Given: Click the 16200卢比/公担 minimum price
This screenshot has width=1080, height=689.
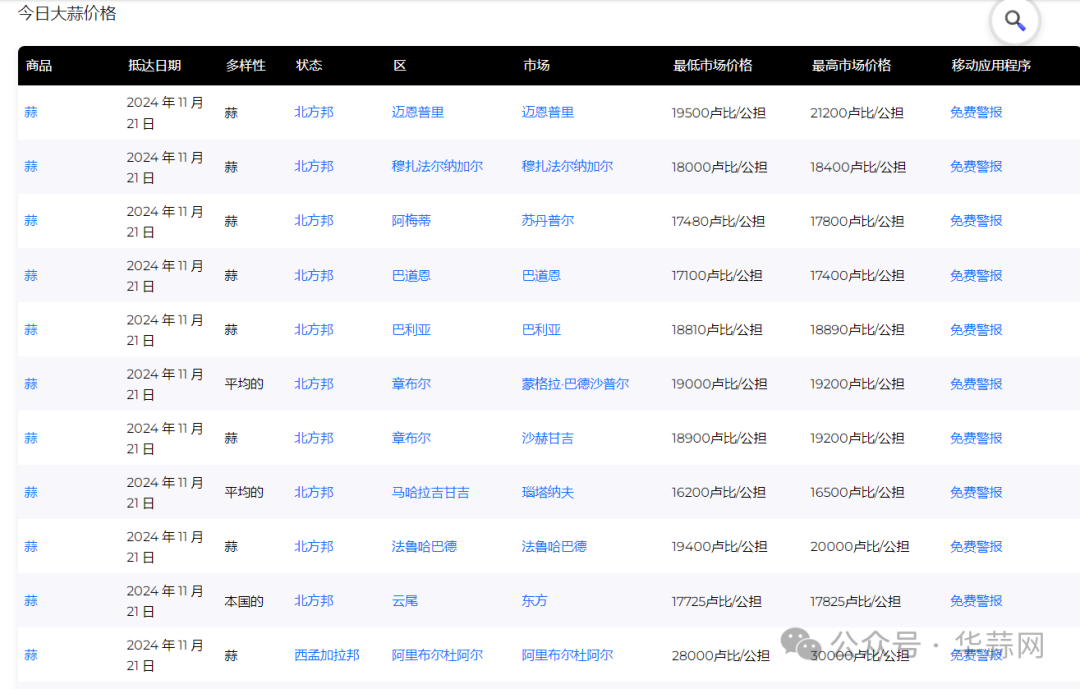Looking at the screenshot, I should pos(718,493).
